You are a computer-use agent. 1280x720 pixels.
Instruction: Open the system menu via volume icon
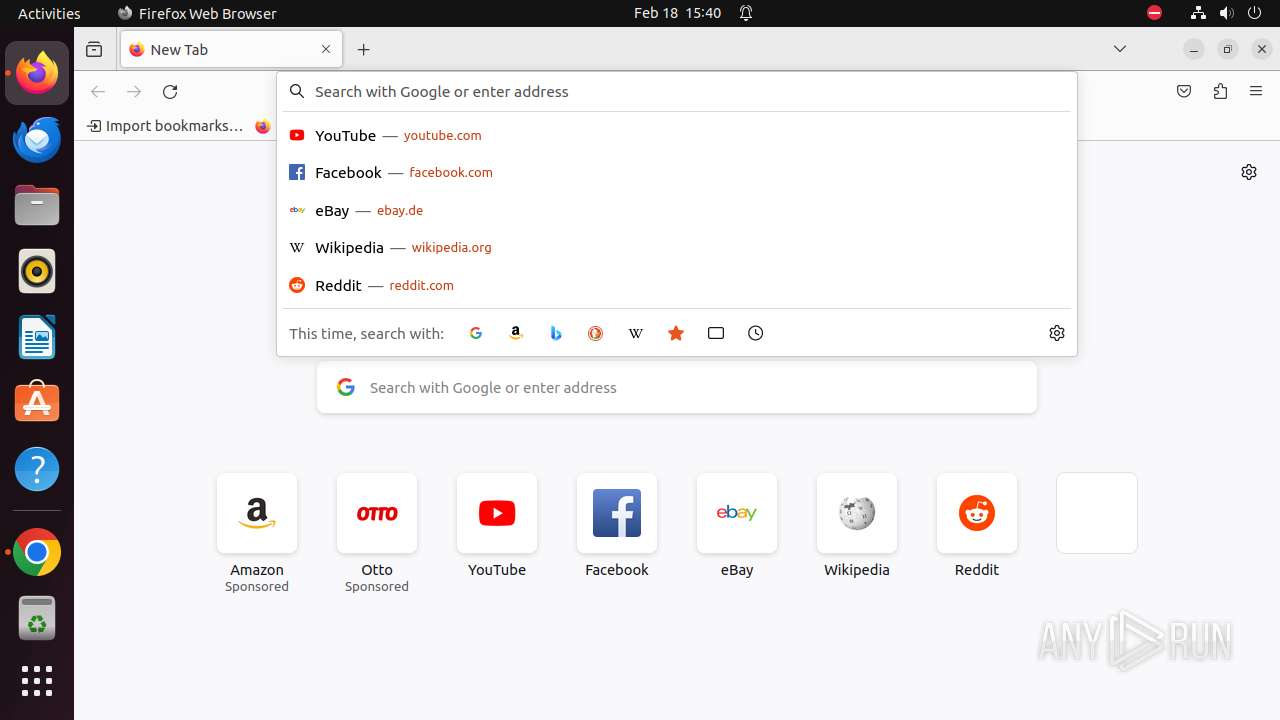click(x=1226, y=13)
